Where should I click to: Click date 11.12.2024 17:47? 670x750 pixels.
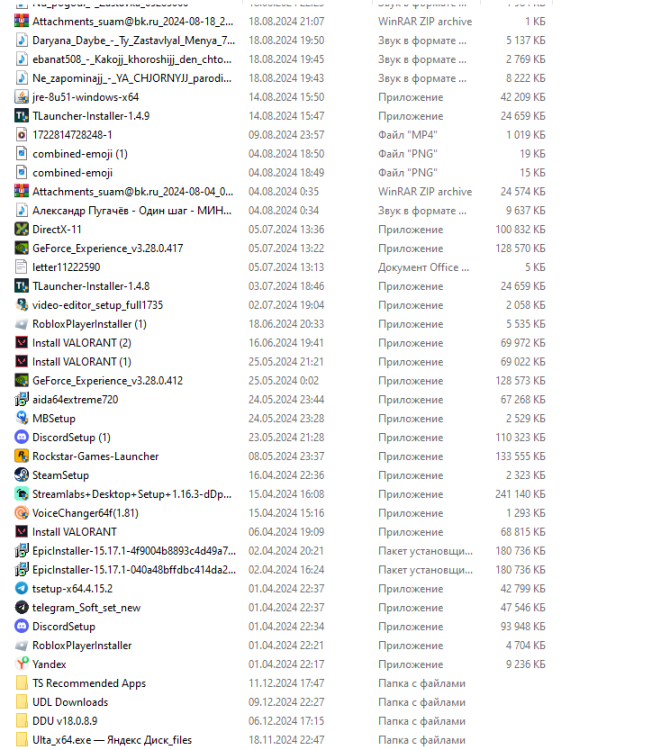click(286, 683)
